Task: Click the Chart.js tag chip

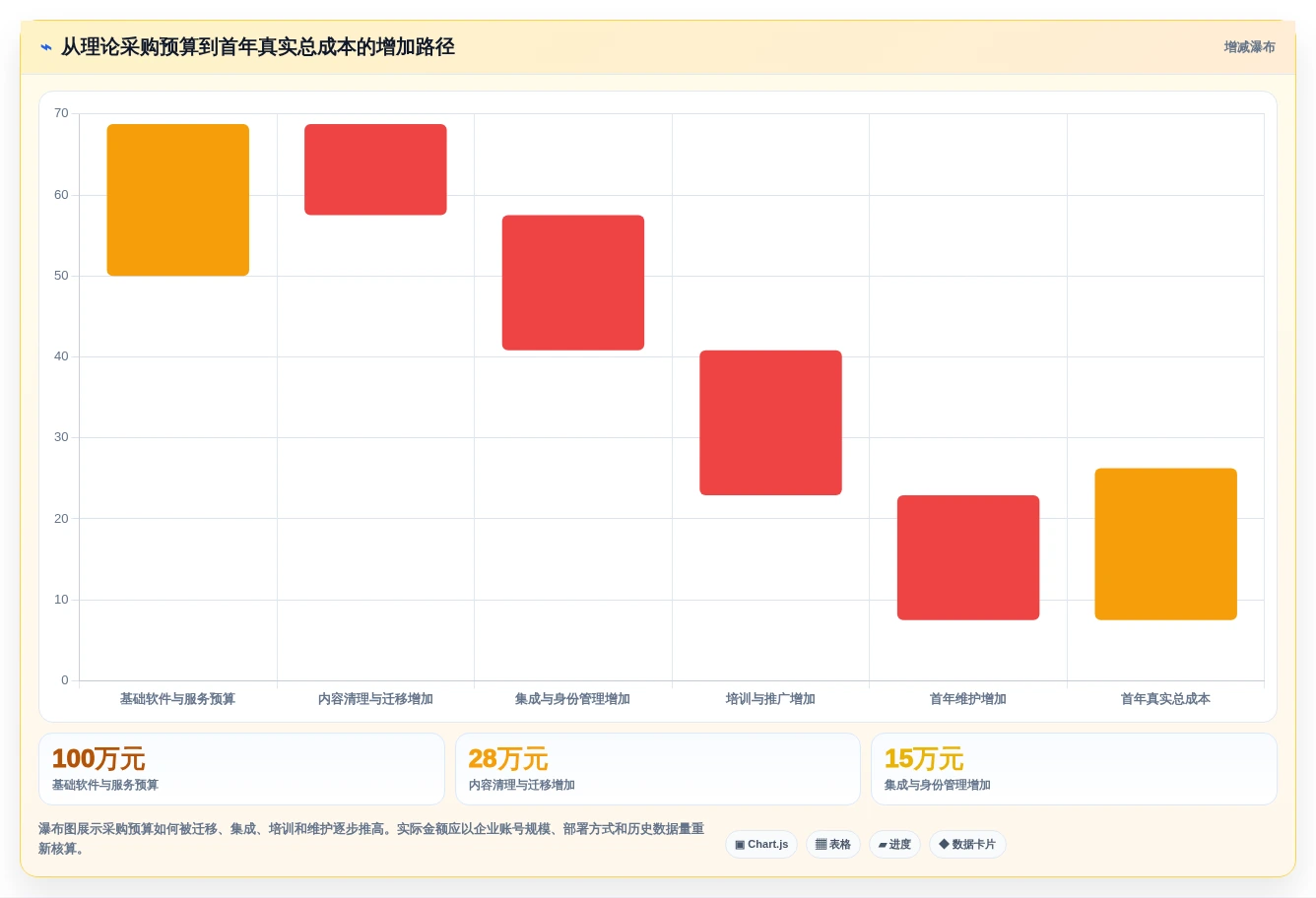Action: click(761, 845)
